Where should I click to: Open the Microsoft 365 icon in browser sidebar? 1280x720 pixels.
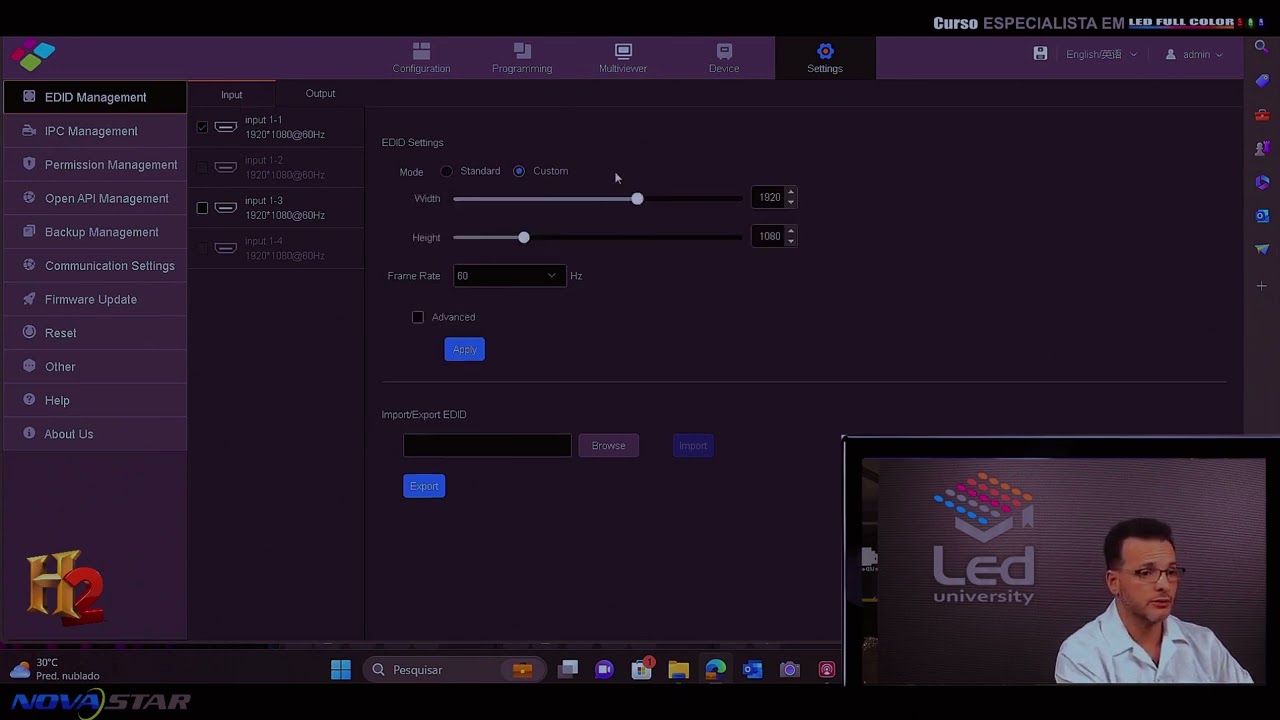[x=1262, y=182]
